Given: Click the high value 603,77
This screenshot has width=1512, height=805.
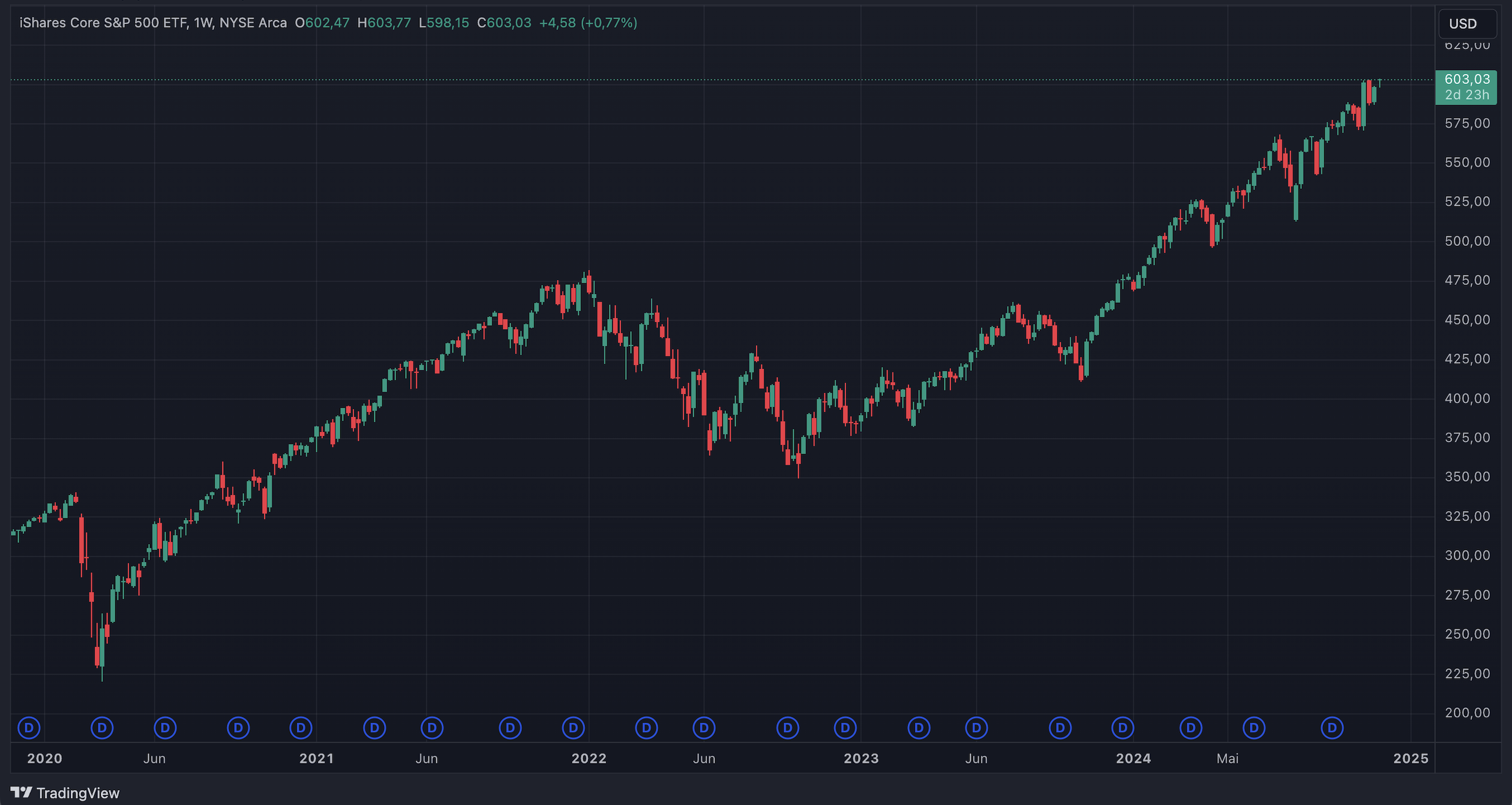Looking at the screenshot, I should 389,23.
